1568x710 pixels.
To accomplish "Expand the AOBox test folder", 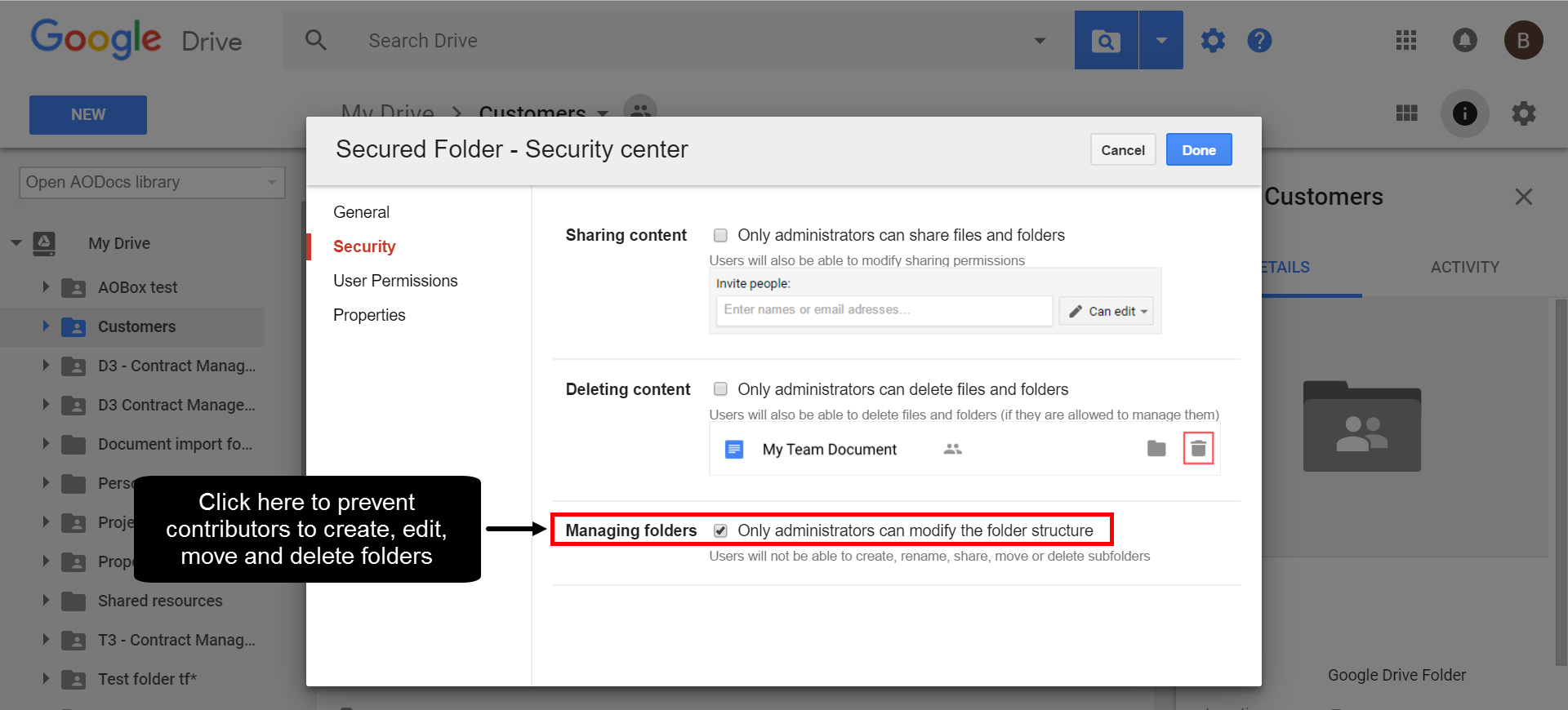I will pyautogui.click(x=46, y=287).
